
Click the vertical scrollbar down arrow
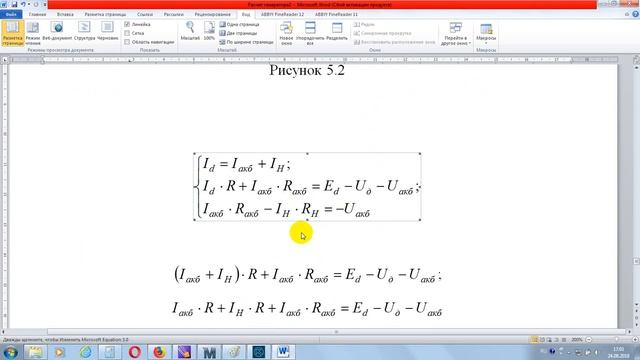point(636,304)
